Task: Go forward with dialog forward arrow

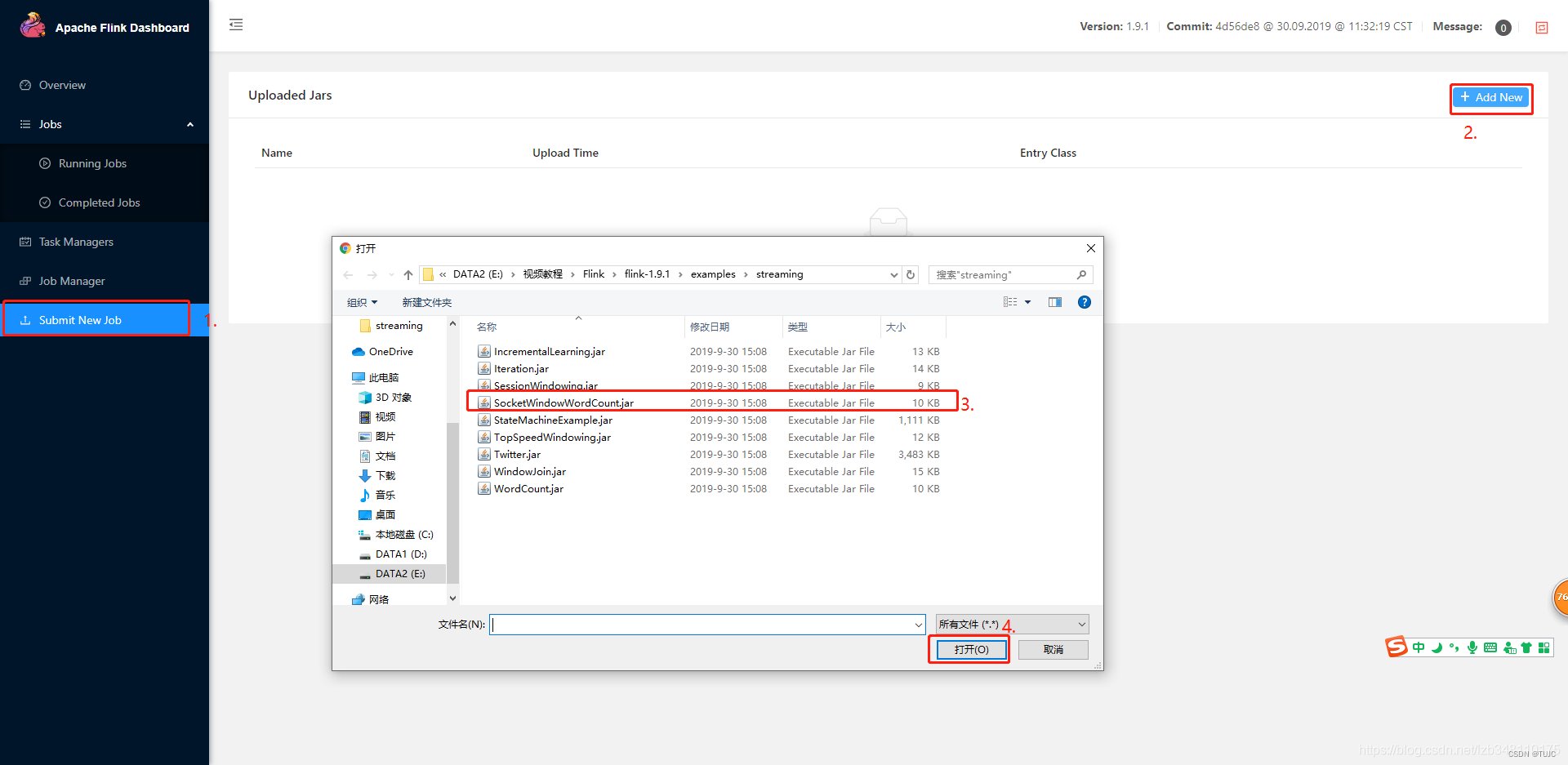Action: point(372,275)
